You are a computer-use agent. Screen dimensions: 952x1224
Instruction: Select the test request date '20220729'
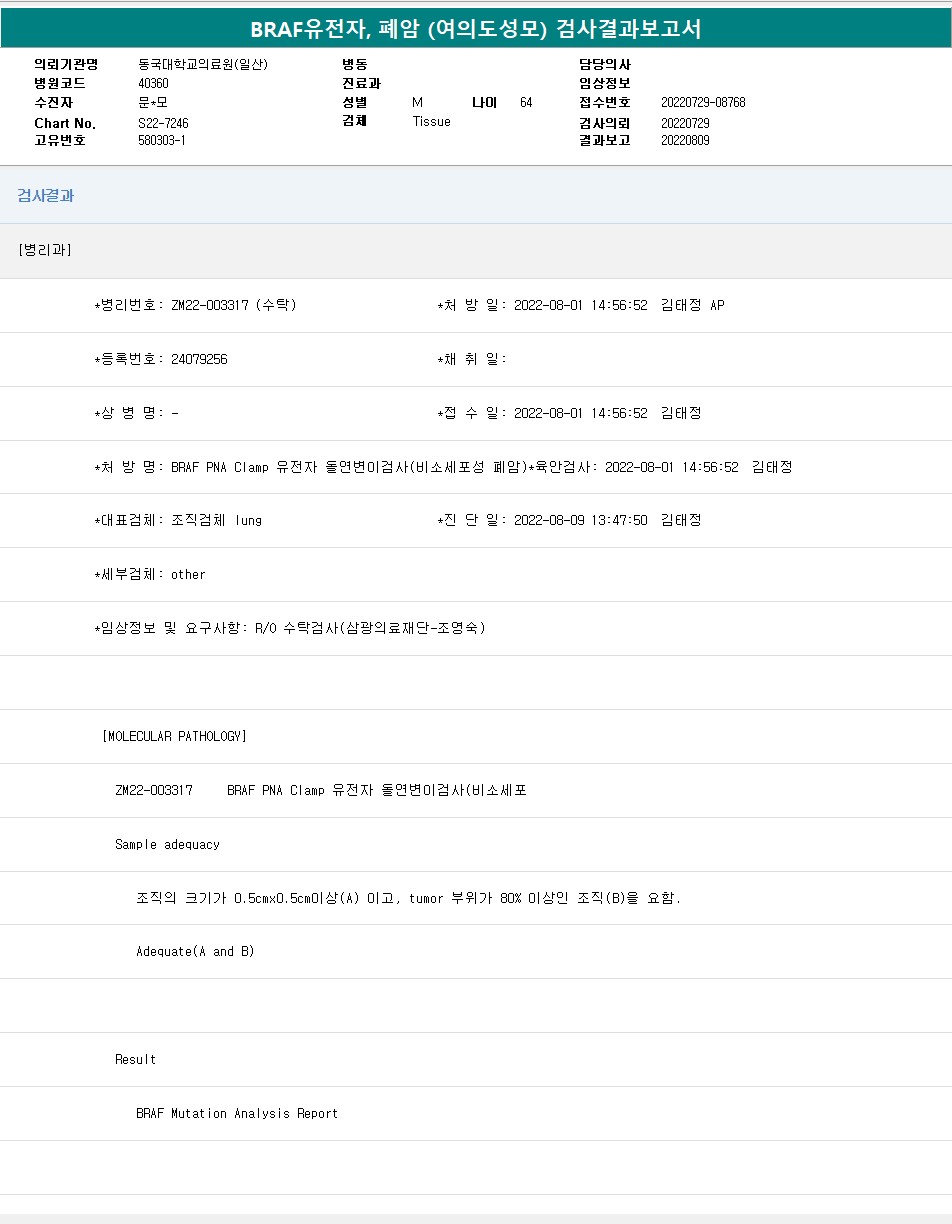(685, 122)
